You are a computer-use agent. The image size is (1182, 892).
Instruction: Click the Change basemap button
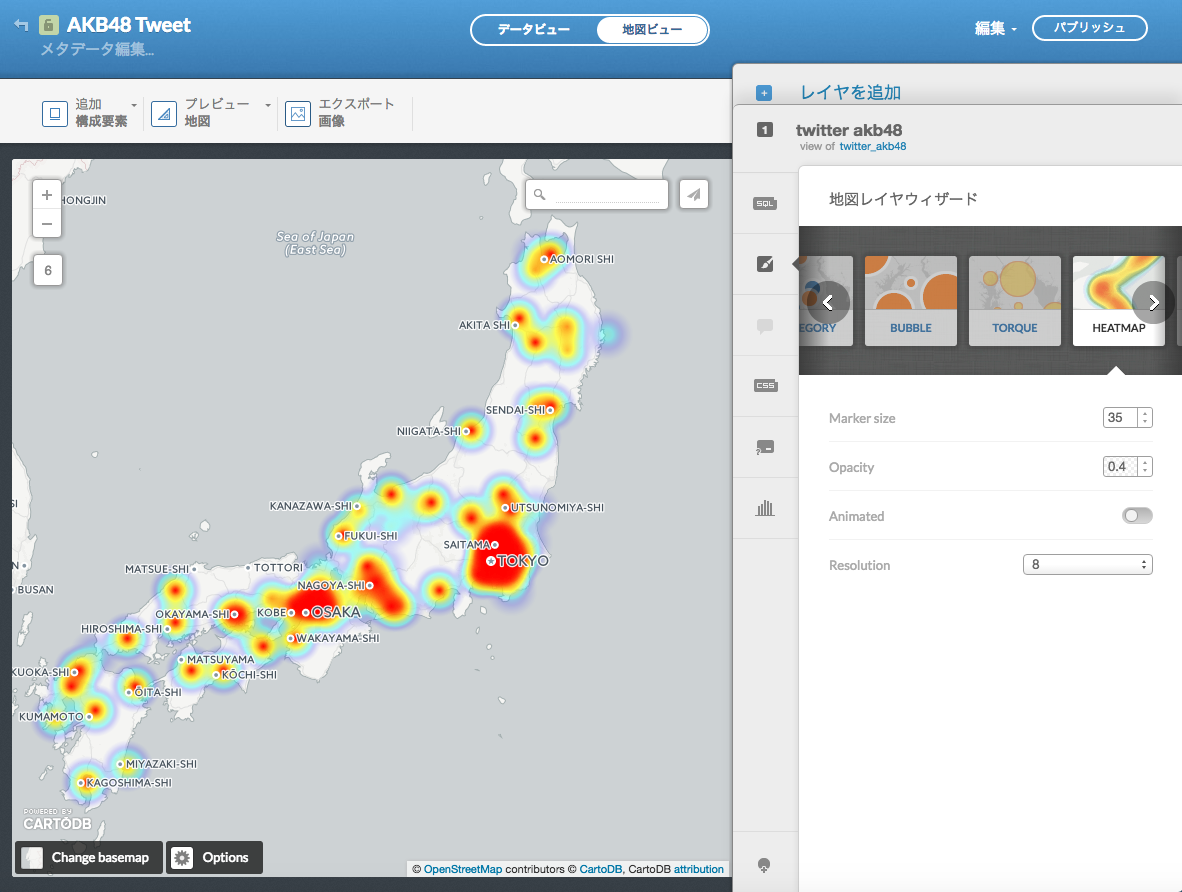pyautogui.click(x=89, y=858)
